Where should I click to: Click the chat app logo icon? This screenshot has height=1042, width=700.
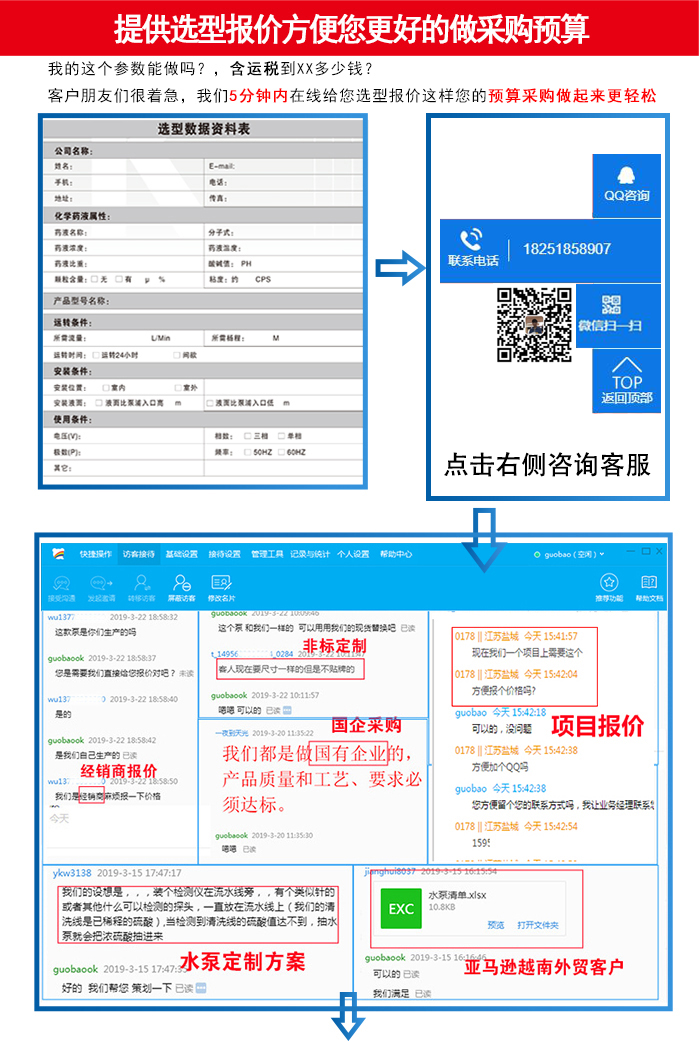tap(58, 554)
